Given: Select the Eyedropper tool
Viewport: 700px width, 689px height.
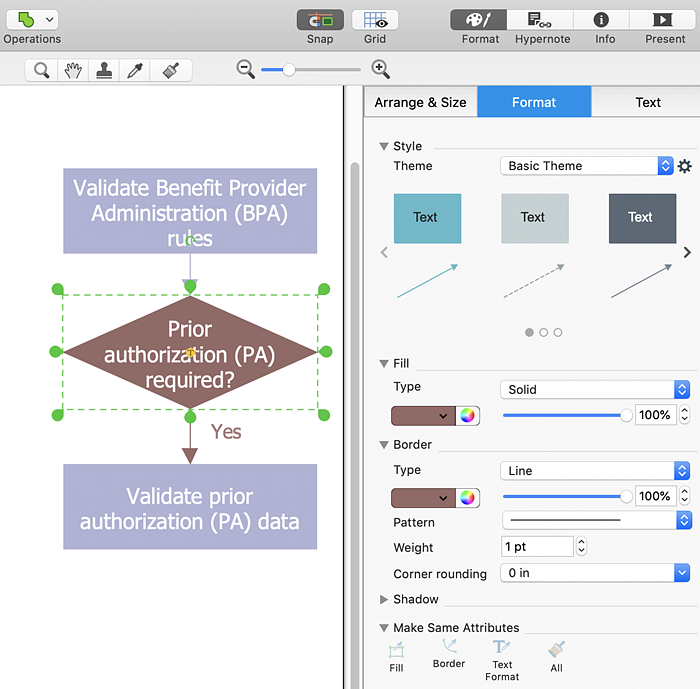Looking at the screenshot, I should pos(135,70).
